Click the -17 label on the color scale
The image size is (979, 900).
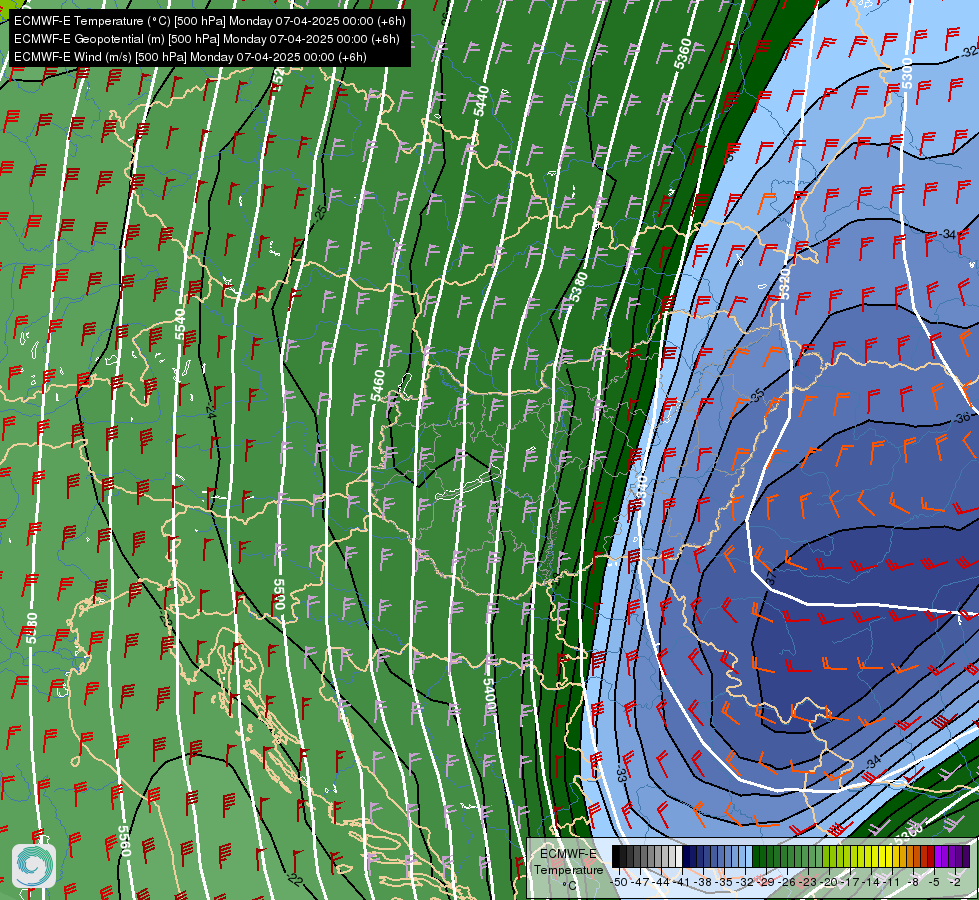(850, 882)
